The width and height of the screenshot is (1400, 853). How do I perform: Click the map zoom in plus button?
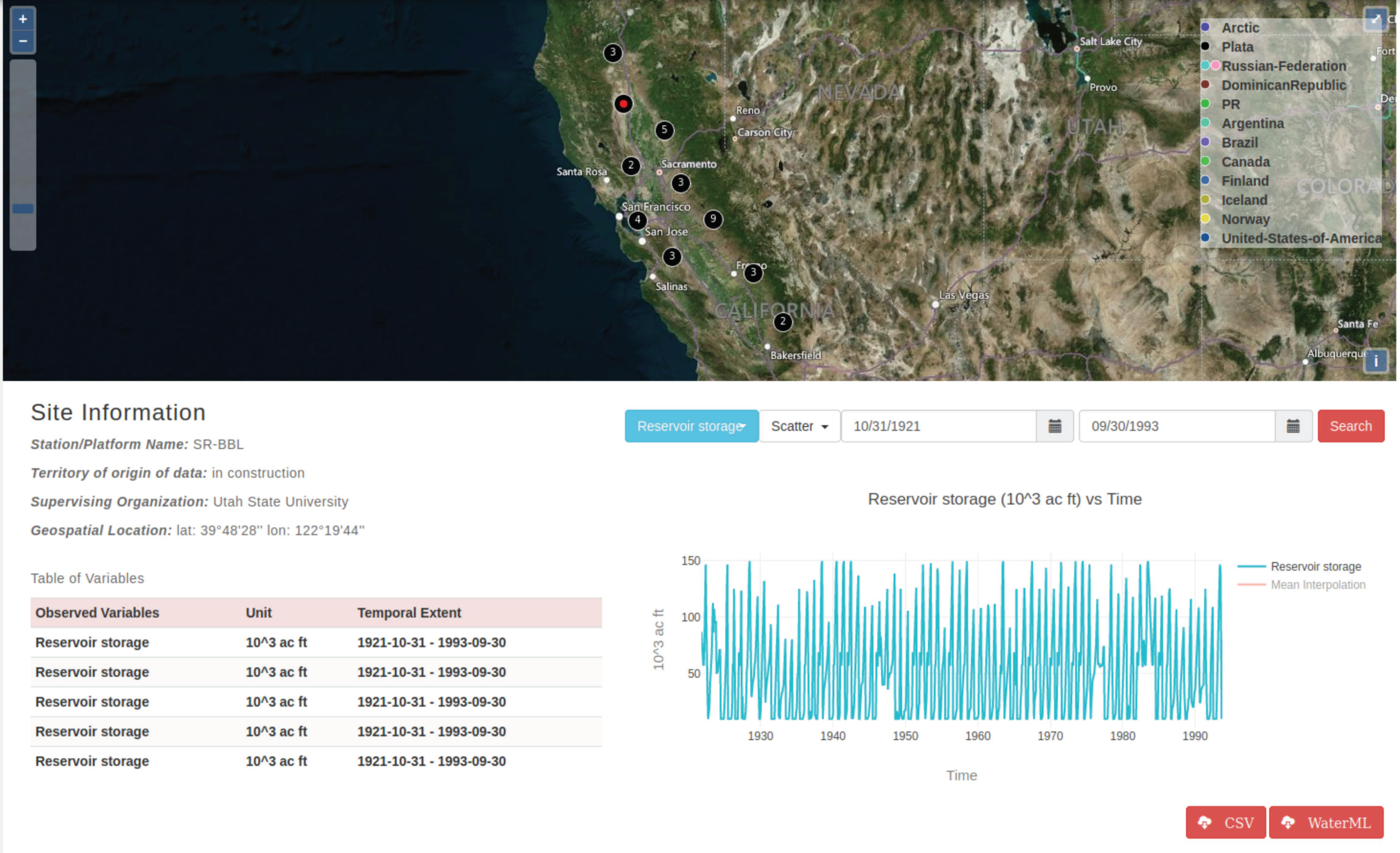(x=23, y=19)
